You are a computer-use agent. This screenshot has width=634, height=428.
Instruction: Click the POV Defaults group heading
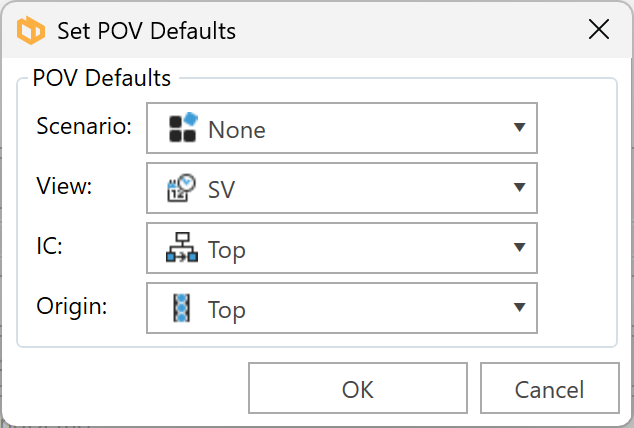pyautogui.click(x=102, y=78)
